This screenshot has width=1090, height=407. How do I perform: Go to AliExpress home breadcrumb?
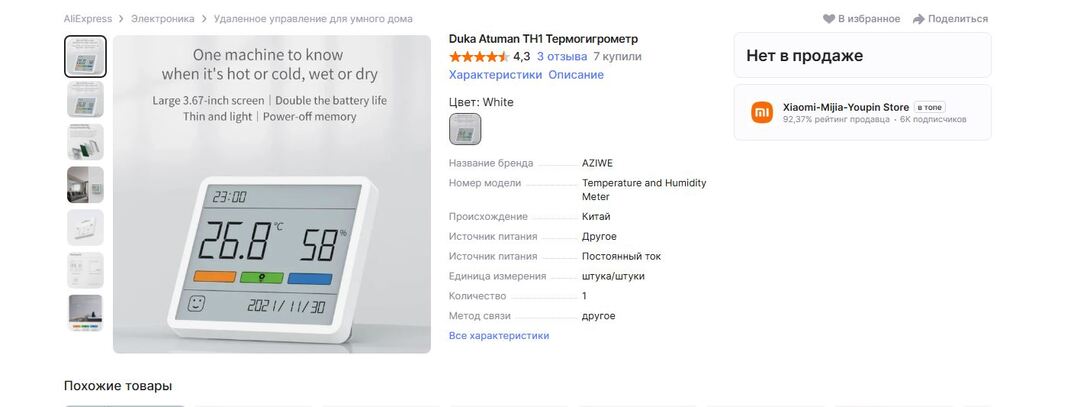pyautogui.click(x=87, y=19)
